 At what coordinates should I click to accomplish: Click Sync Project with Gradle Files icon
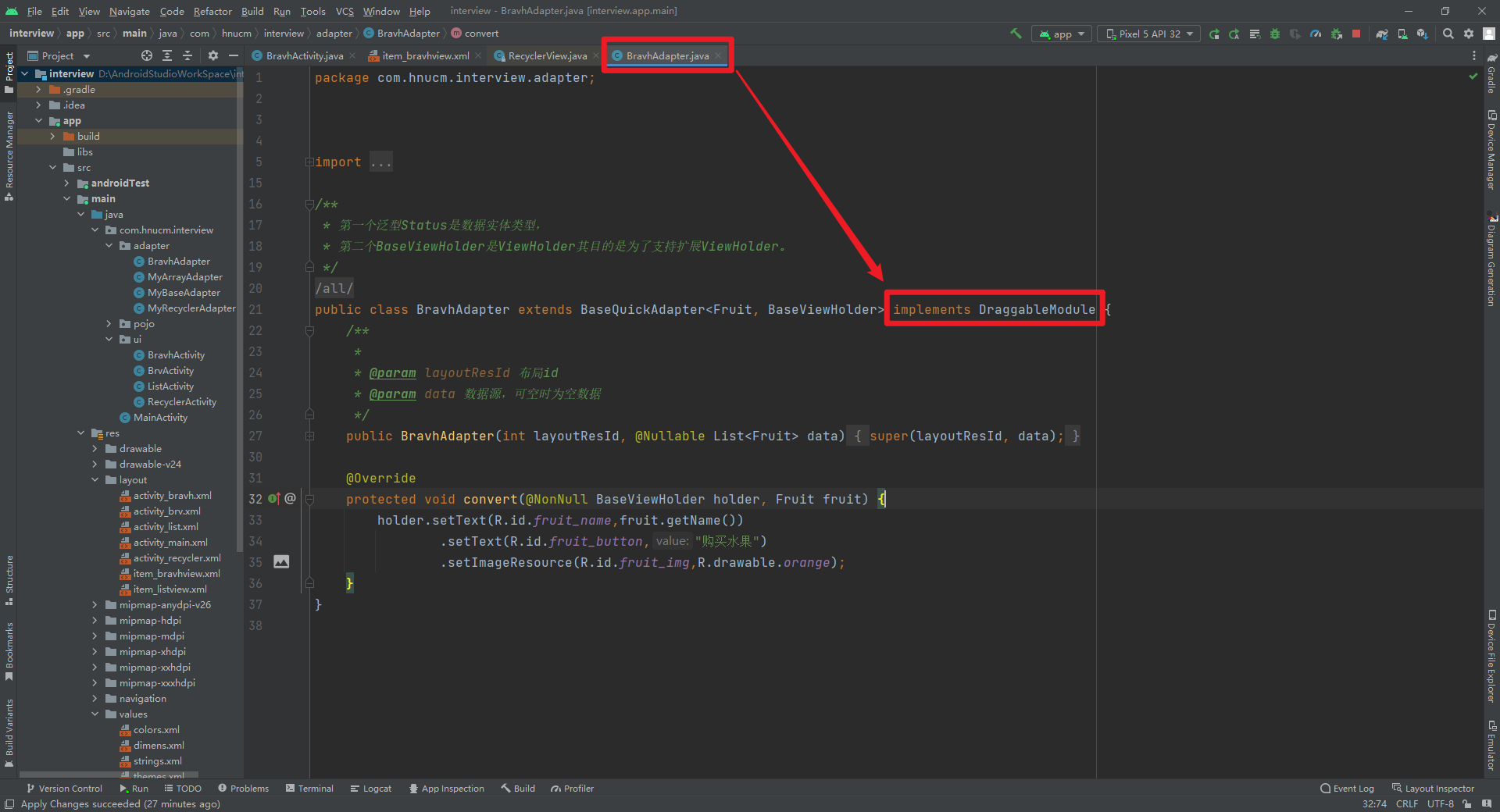coord(1382,34)
